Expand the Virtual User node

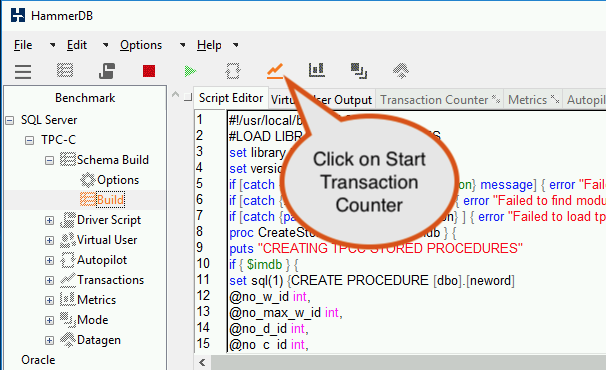pyautogui.click(x=49, y=240)
